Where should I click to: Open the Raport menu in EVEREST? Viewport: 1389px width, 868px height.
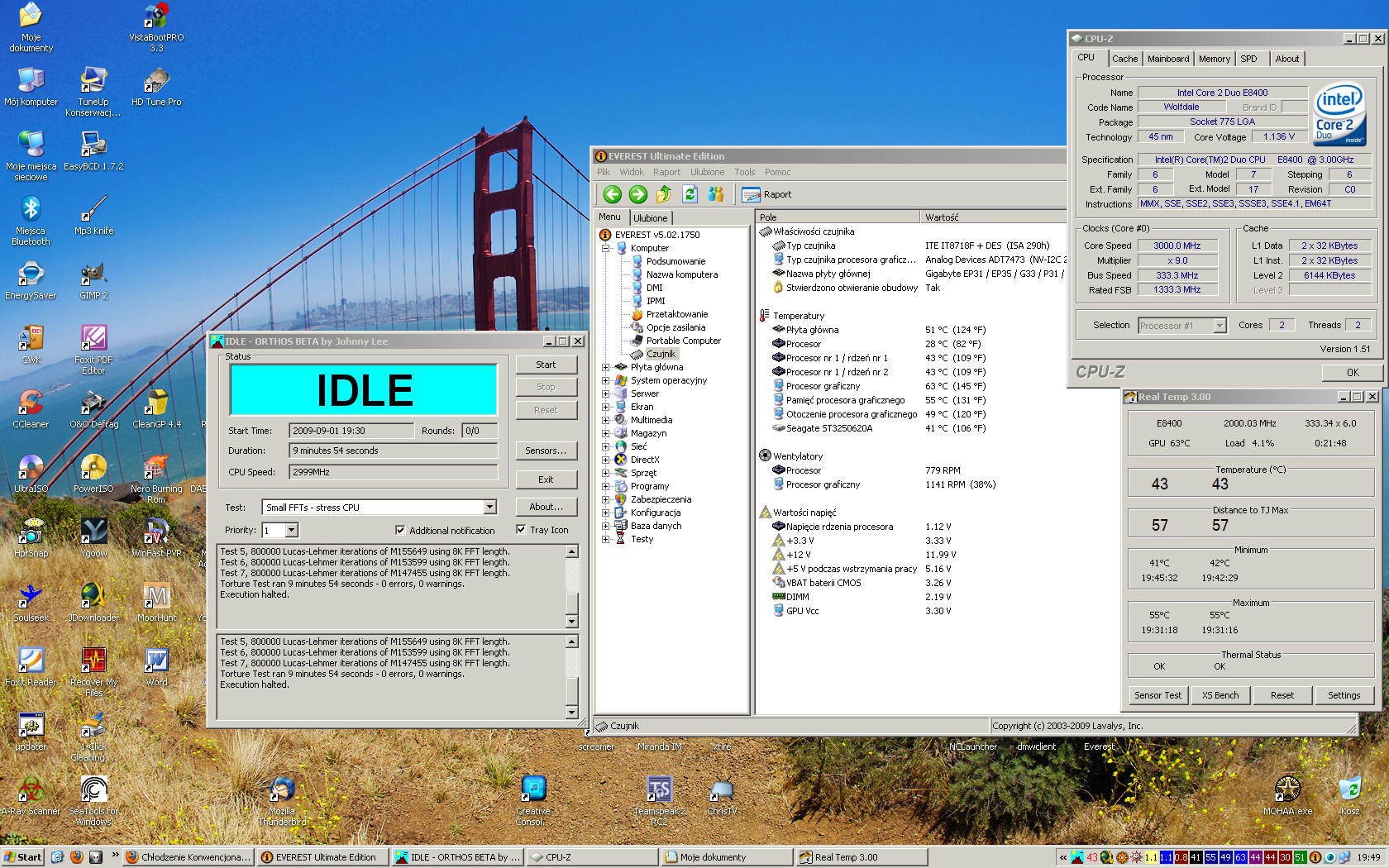(x=666, y=172)
